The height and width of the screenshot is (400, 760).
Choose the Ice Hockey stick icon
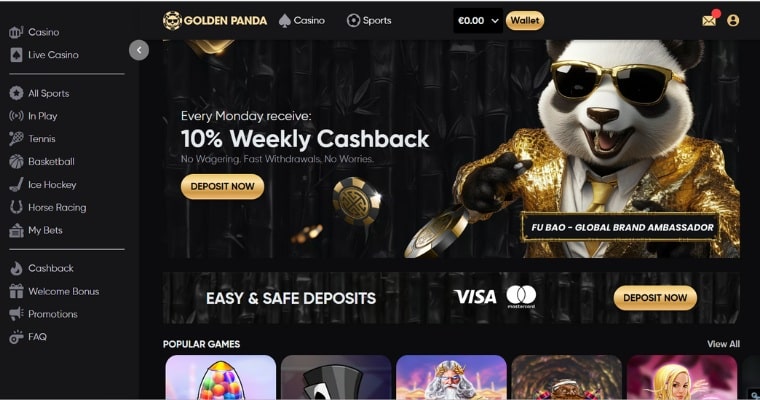click(16, 184)
